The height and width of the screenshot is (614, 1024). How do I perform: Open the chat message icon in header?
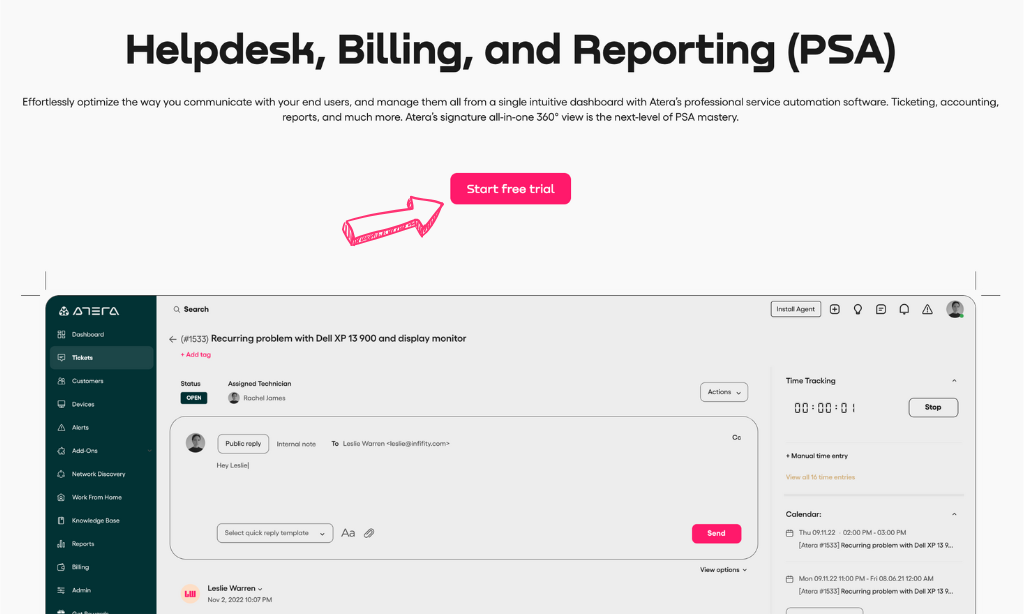(x=881, y=309)
